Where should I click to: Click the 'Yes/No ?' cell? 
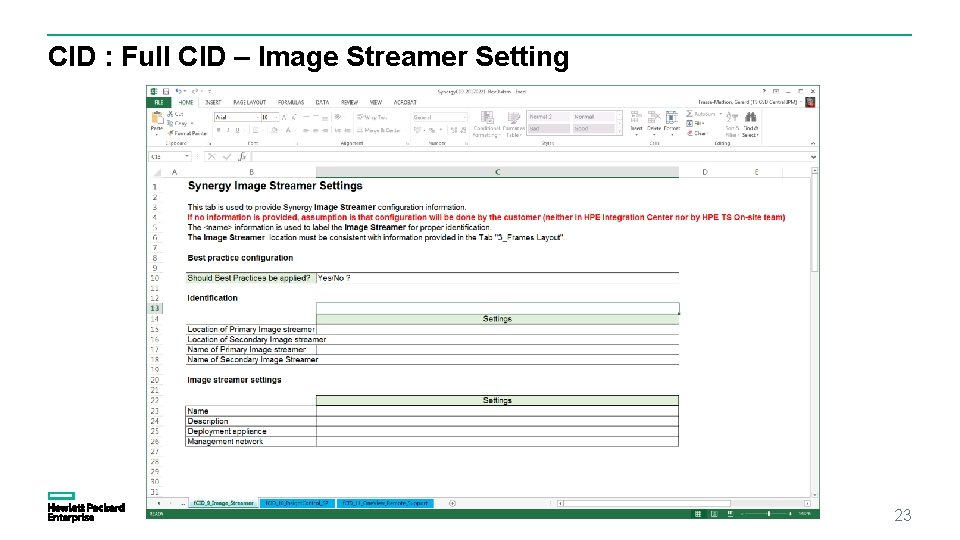pyautogui.click(x=497, y=278)
